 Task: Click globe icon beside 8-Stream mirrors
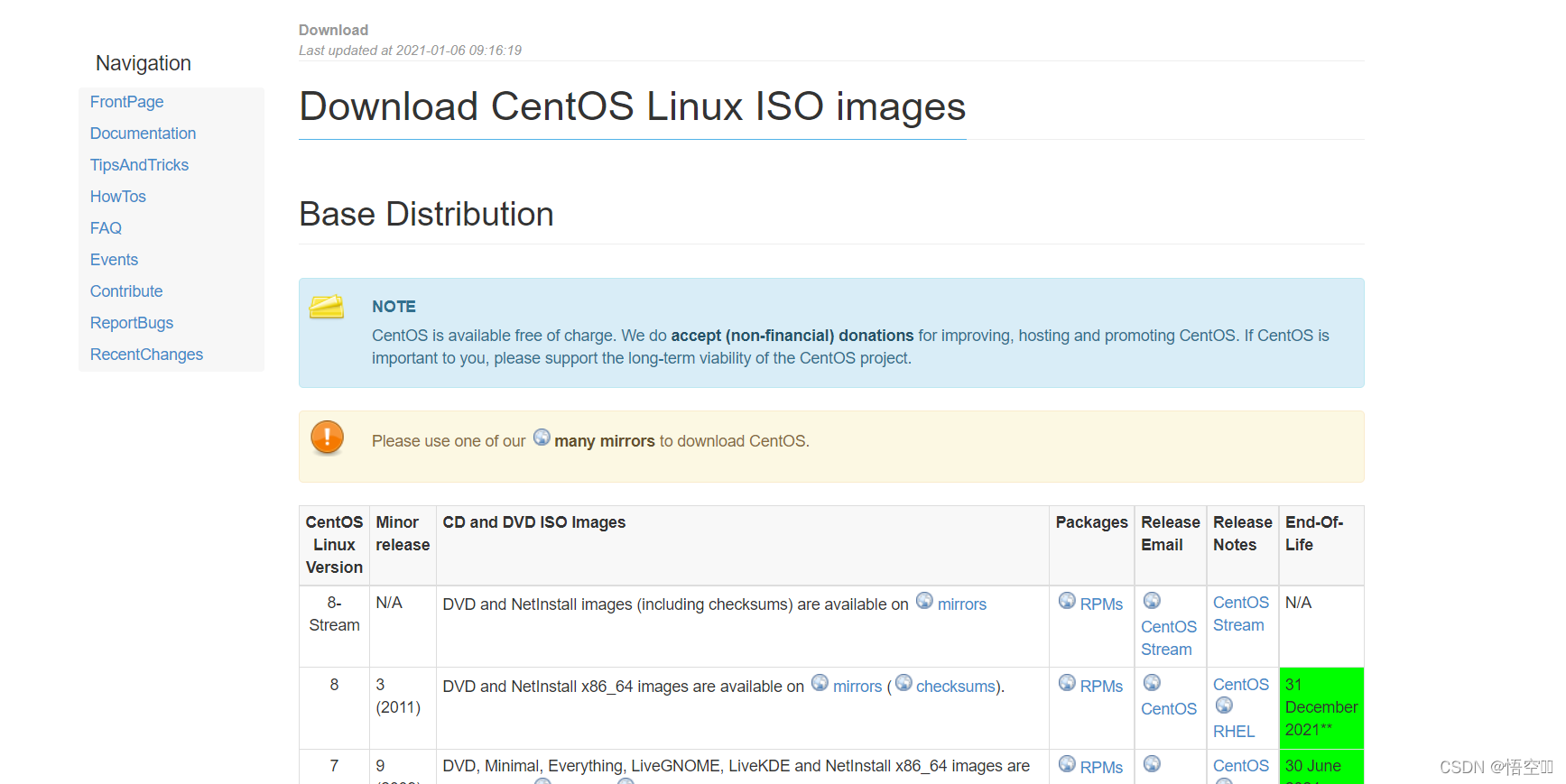(x=924, y=601)
